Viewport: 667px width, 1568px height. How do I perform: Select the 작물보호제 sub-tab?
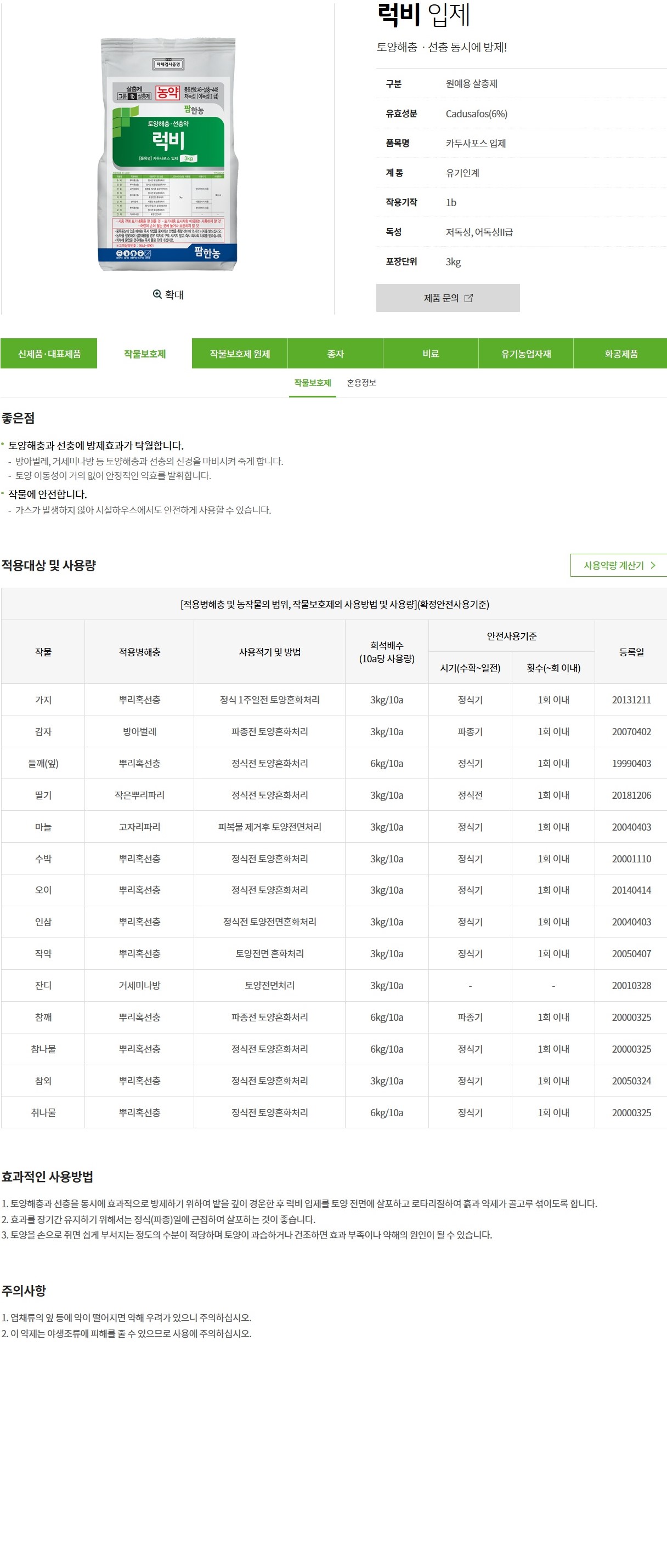[x=313, y=383]
